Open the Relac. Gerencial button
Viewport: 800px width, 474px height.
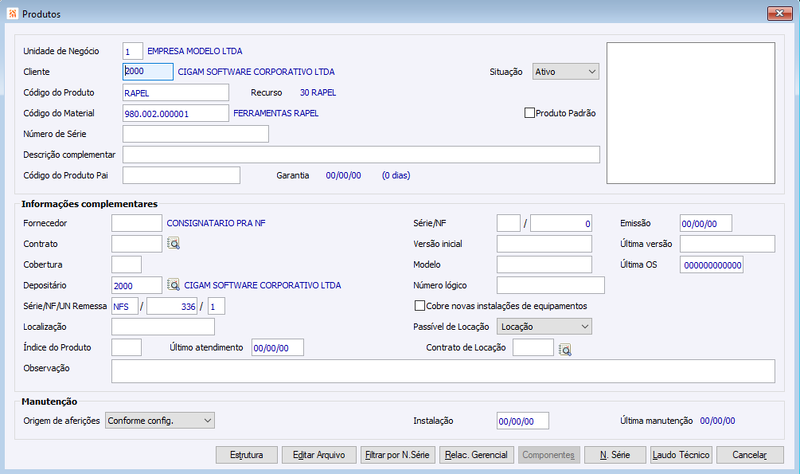tap(476, 455)
